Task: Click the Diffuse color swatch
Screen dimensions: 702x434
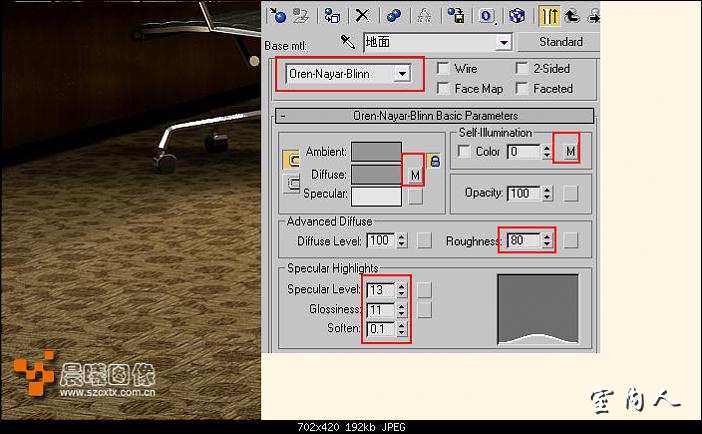Action: pyautogui.click(x=376, y=174)
